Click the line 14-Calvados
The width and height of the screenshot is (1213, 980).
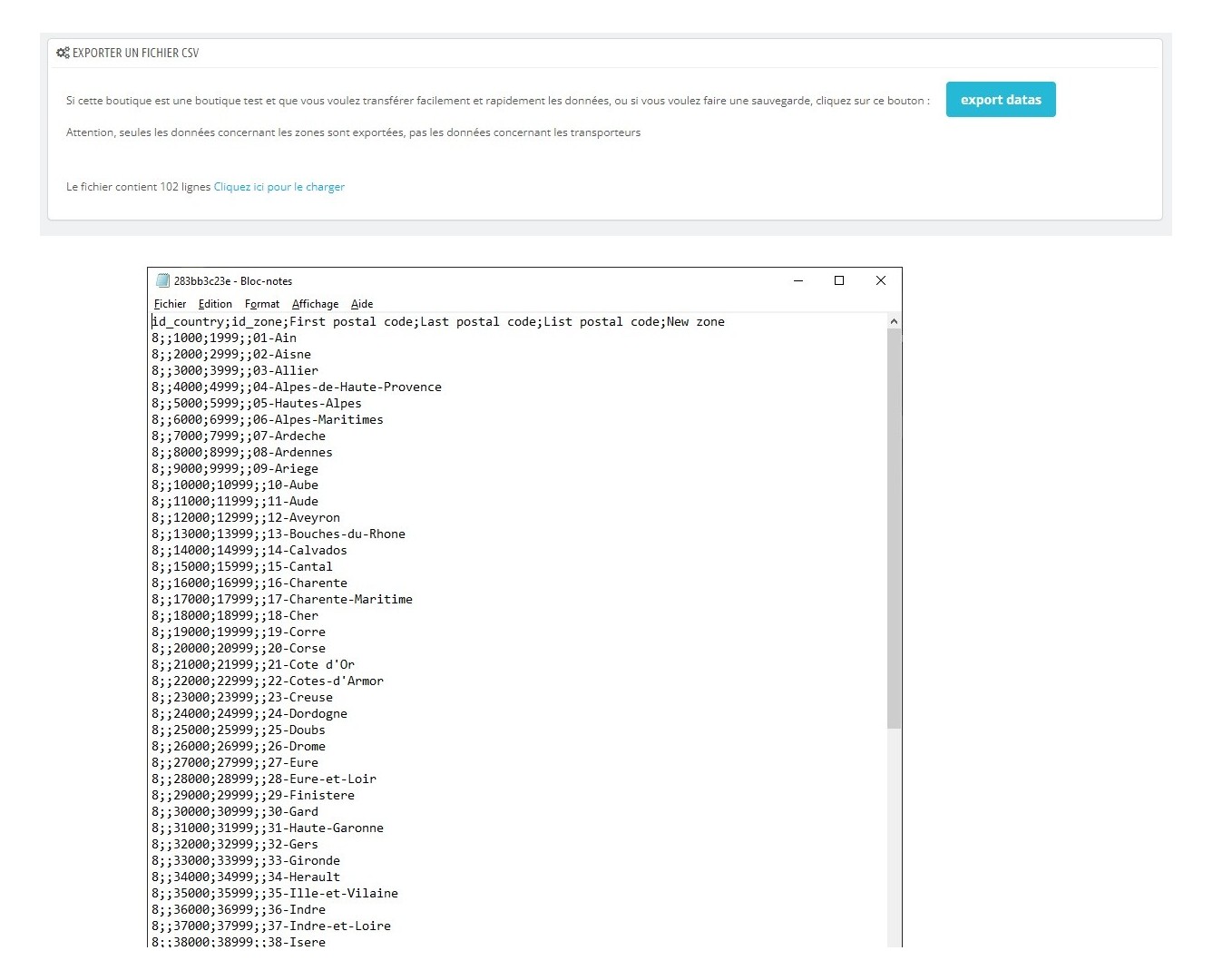point(249,551)
